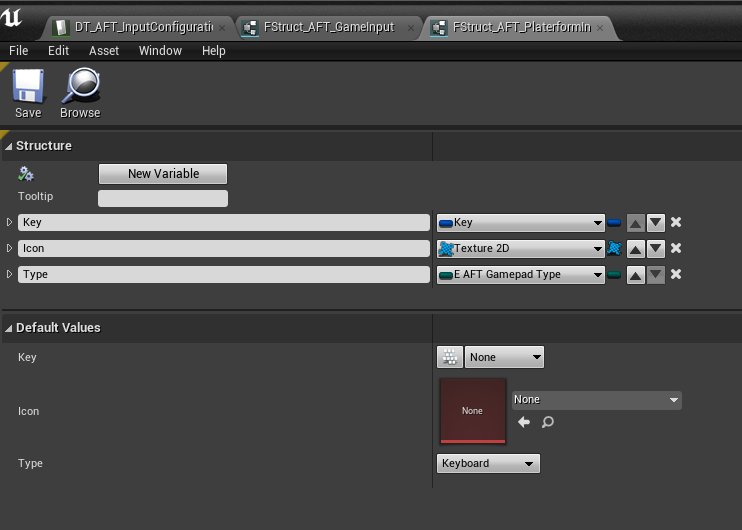This screenshot has height=530, width=742.
Task: Toggle container type for Icon variable
Action: point(614,249)
